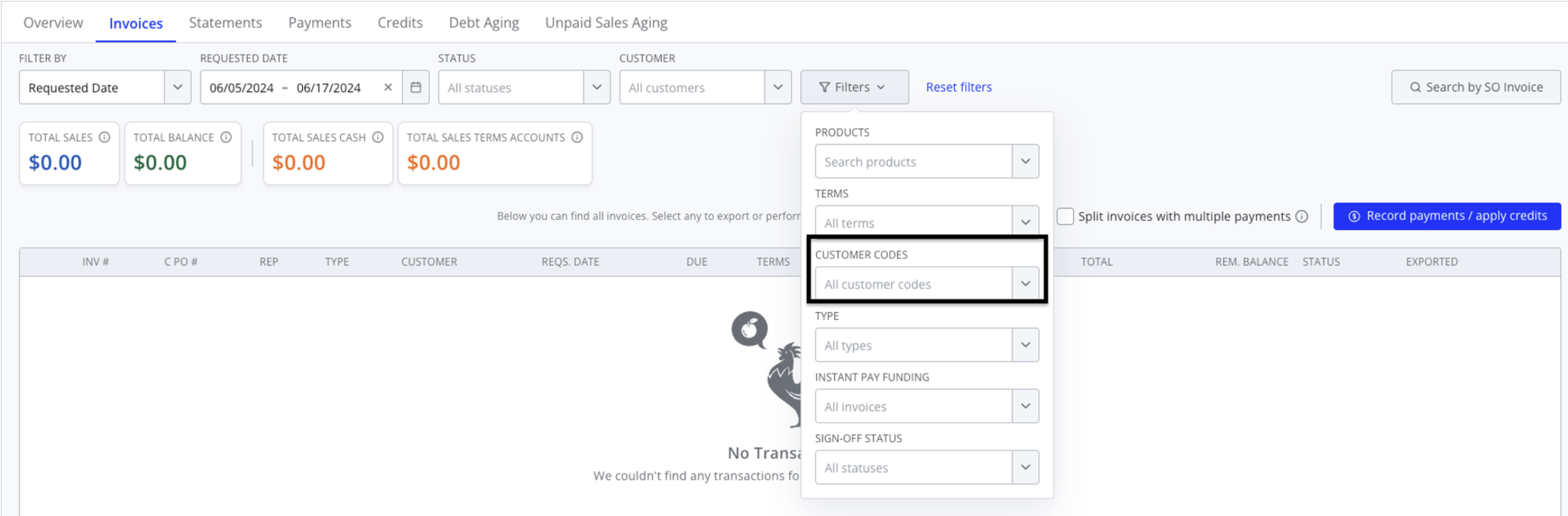Select the Invoices tab
This screenshot has height=516, width=1568.
(136, 23)
